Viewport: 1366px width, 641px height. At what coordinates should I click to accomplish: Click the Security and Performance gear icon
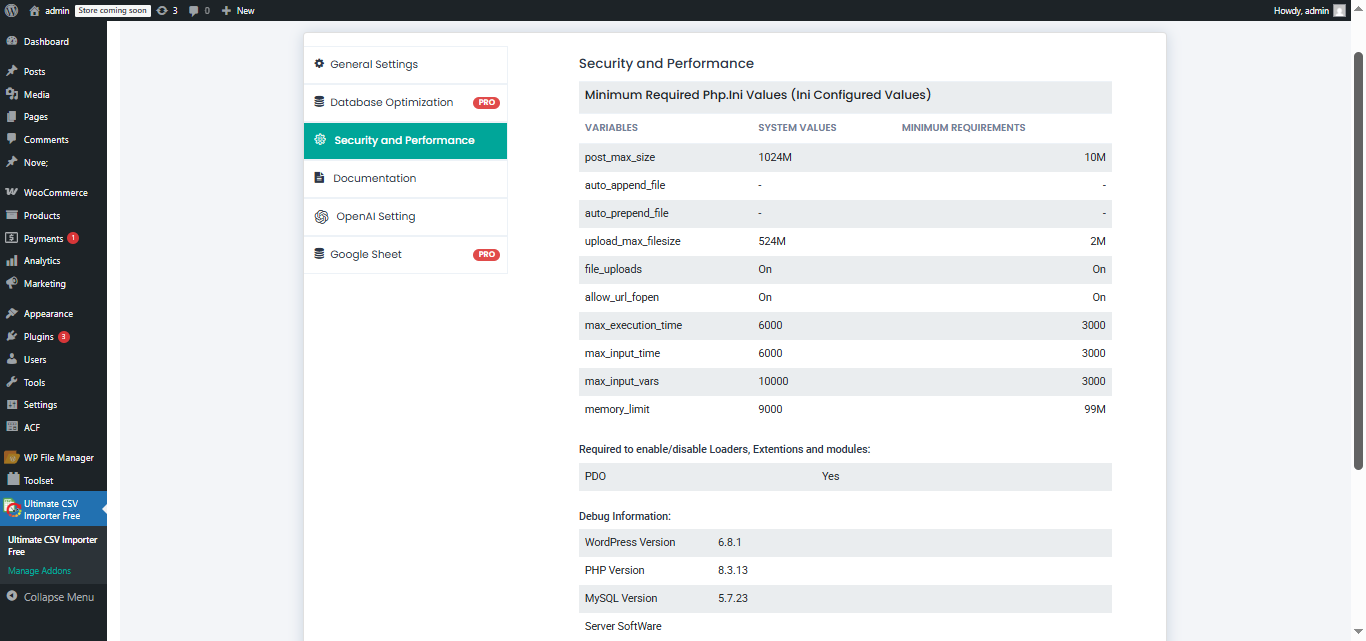click(321, 140)
